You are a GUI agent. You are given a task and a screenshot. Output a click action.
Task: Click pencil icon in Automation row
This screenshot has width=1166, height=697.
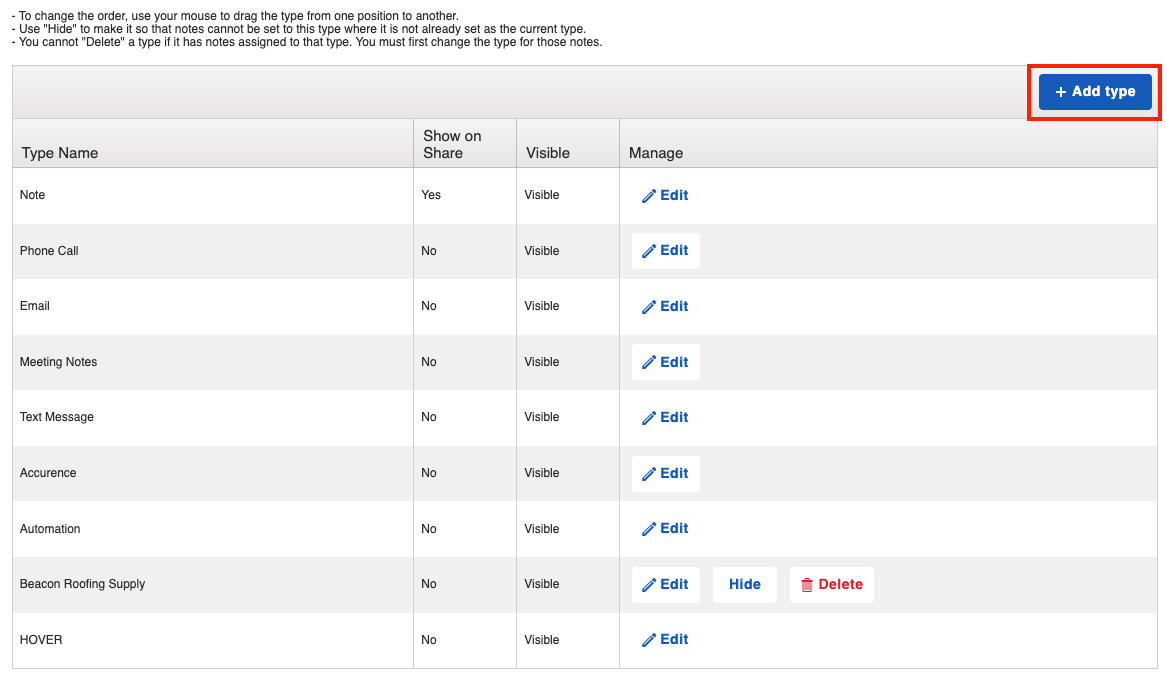(649, 529)
